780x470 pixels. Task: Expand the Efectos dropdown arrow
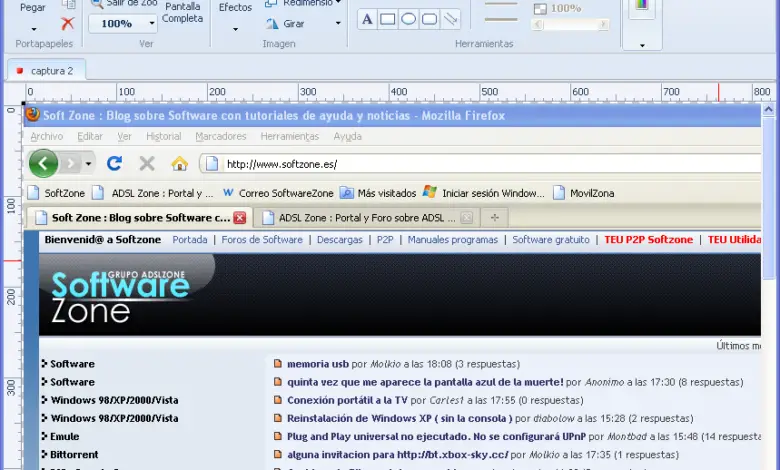[235, 29]
